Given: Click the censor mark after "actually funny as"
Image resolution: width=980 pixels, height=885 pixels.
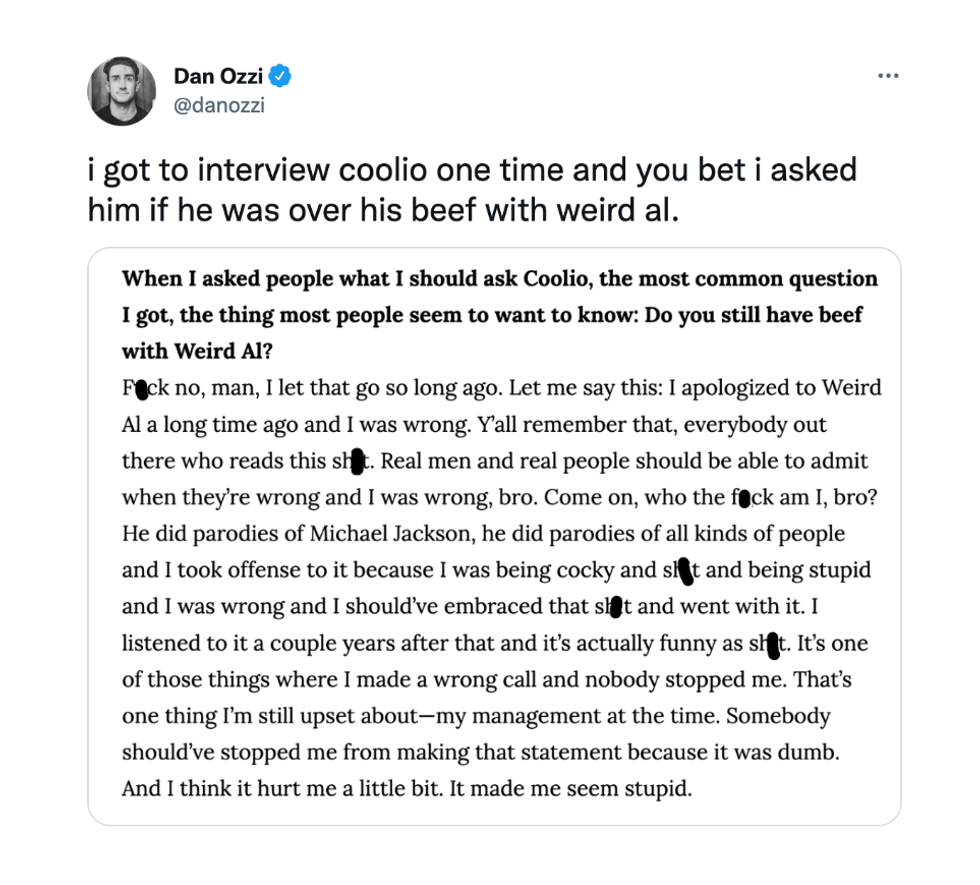Looking at the screenshot, I should (773, 645).
